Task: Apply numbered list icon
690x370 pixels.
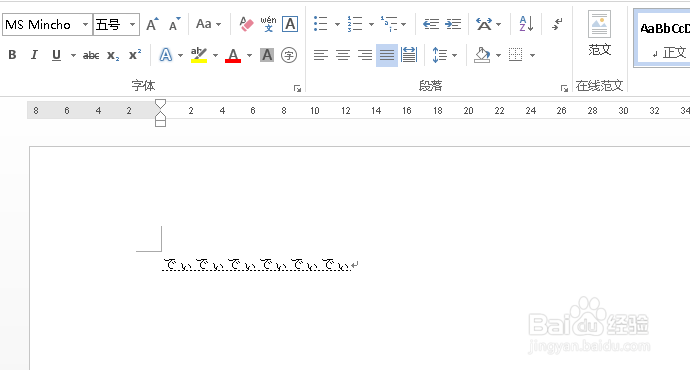Action: 355,24
